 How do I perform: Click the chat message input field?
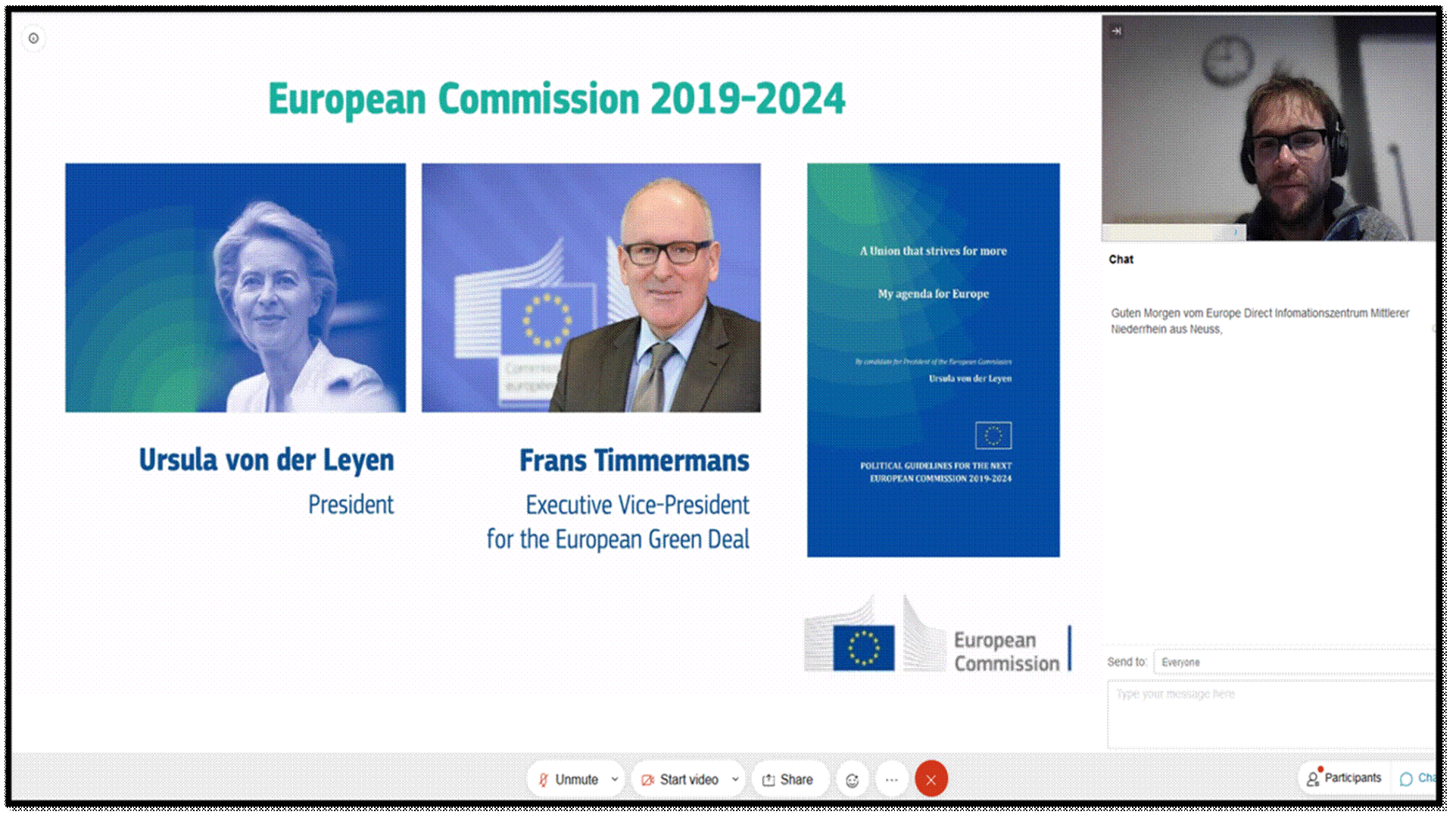(x=1270, y=713)
